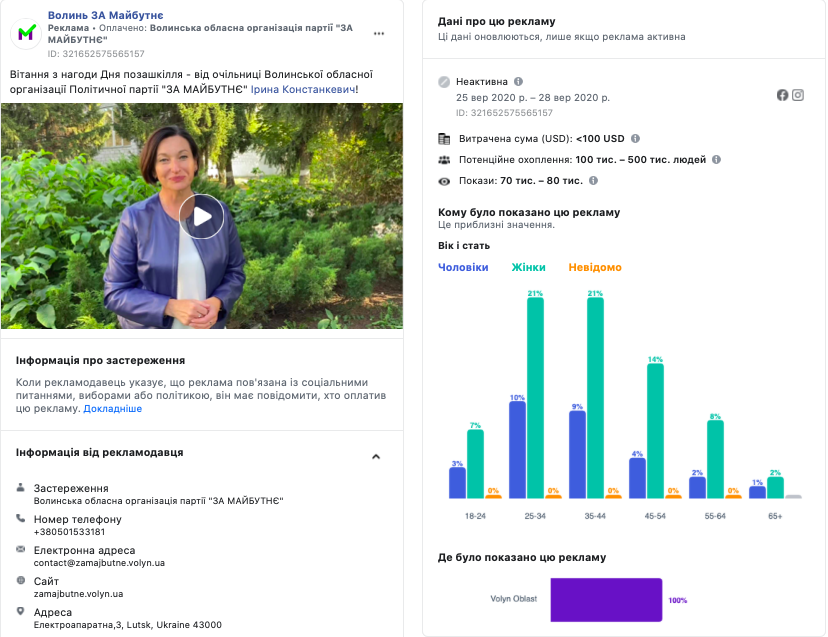Click the Facebook platform icon
The width and height of the screenshot is (828, 637).
tap(782, 95)
